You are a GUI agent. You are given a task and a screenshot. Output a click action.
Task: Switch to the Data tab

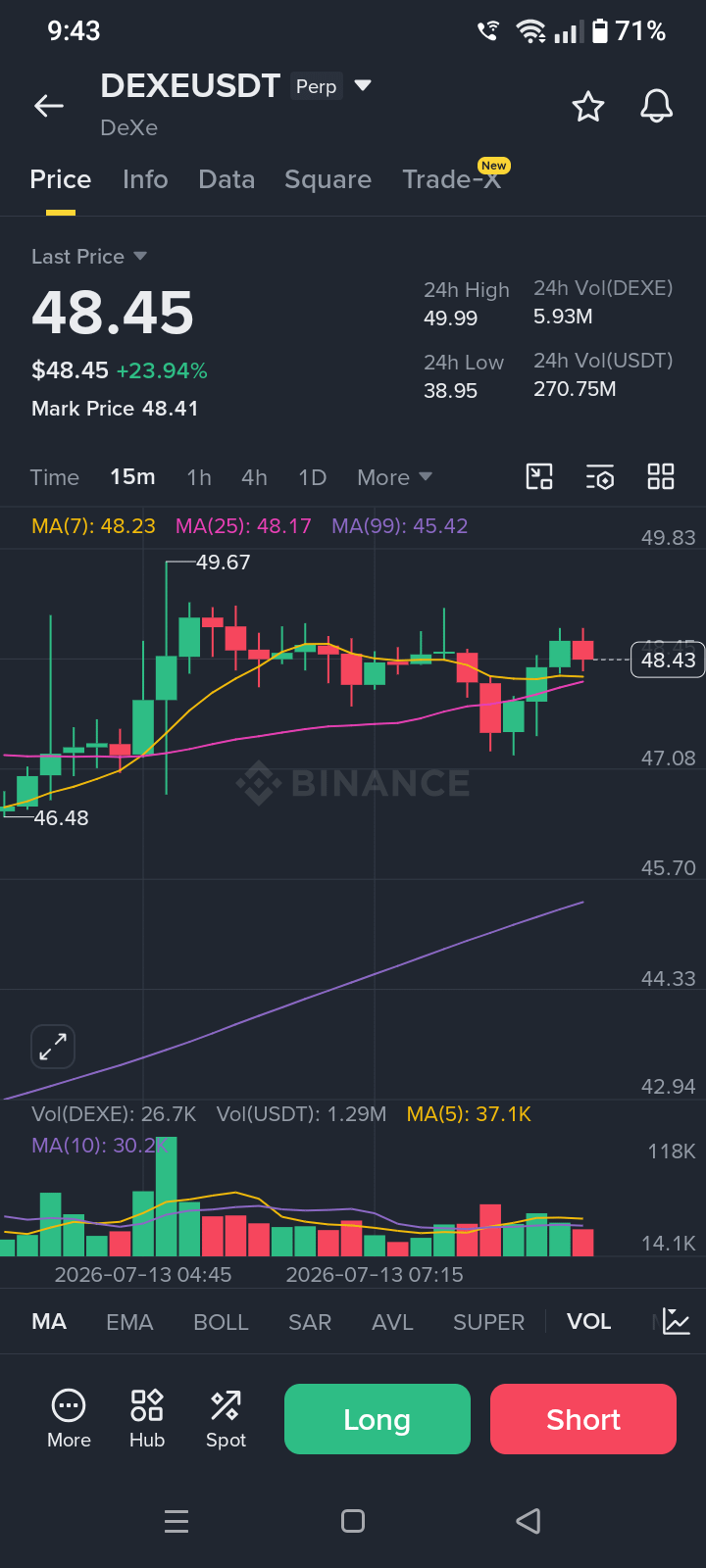227,179
